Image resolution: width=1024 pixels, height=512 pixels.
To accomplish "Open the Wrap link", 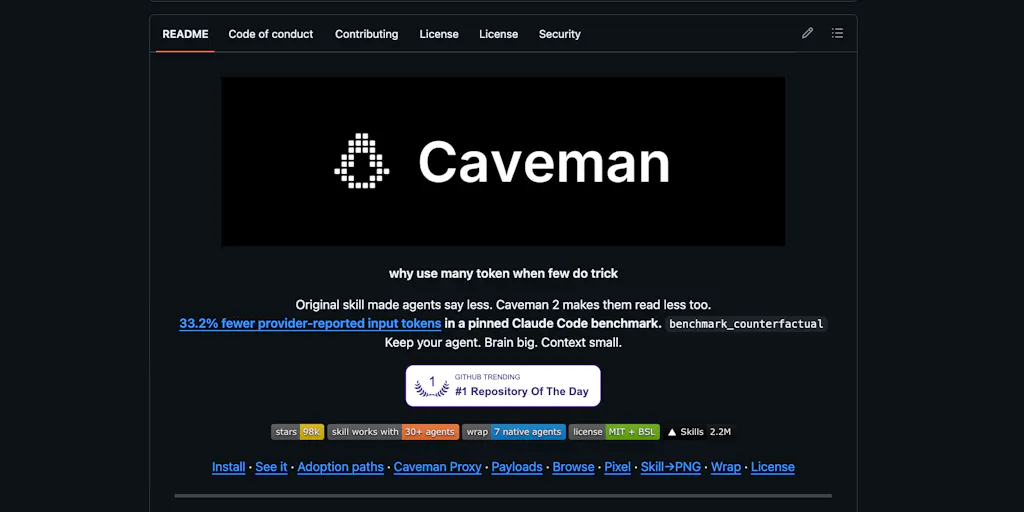I will click(x=726, y=467).
